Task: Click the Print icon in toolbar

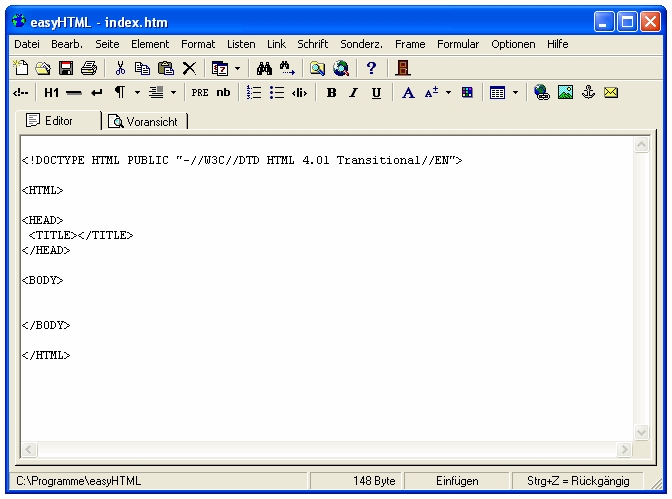Action: tap(89, 68)
